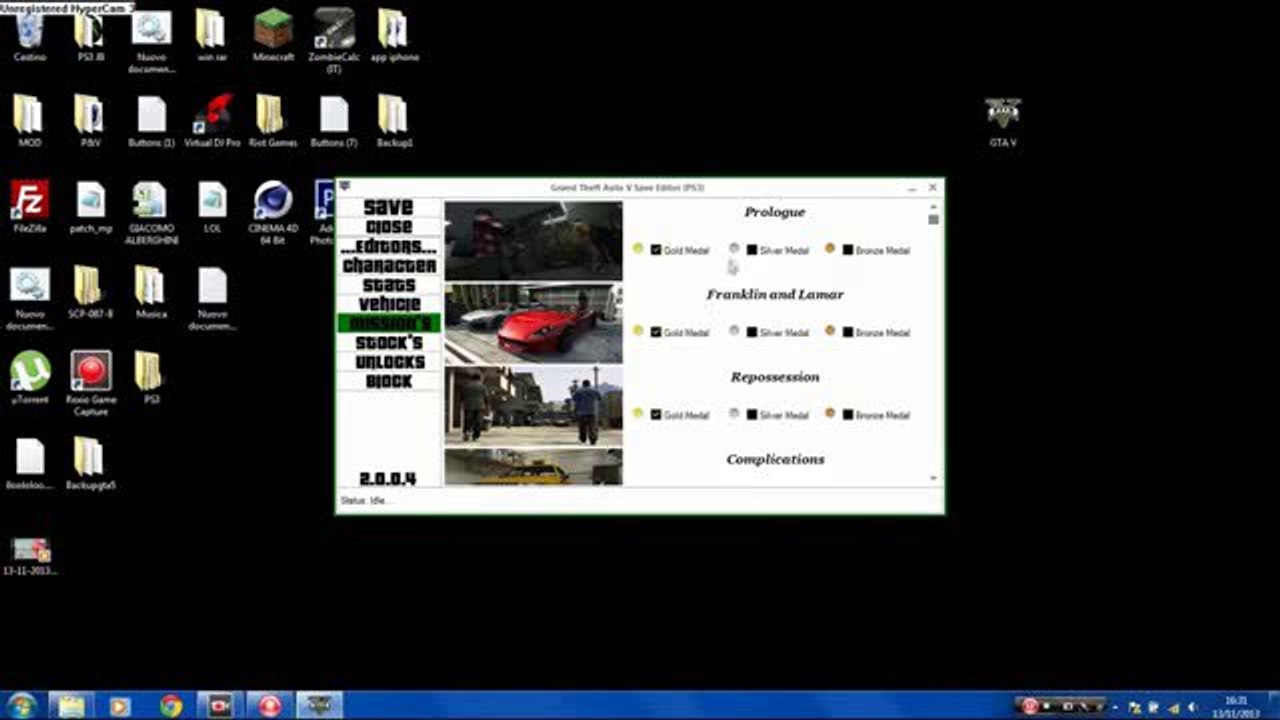Click the missions list scrollbar up arrow
This screenshot has width=1280, height=720.
click(933, 207)
